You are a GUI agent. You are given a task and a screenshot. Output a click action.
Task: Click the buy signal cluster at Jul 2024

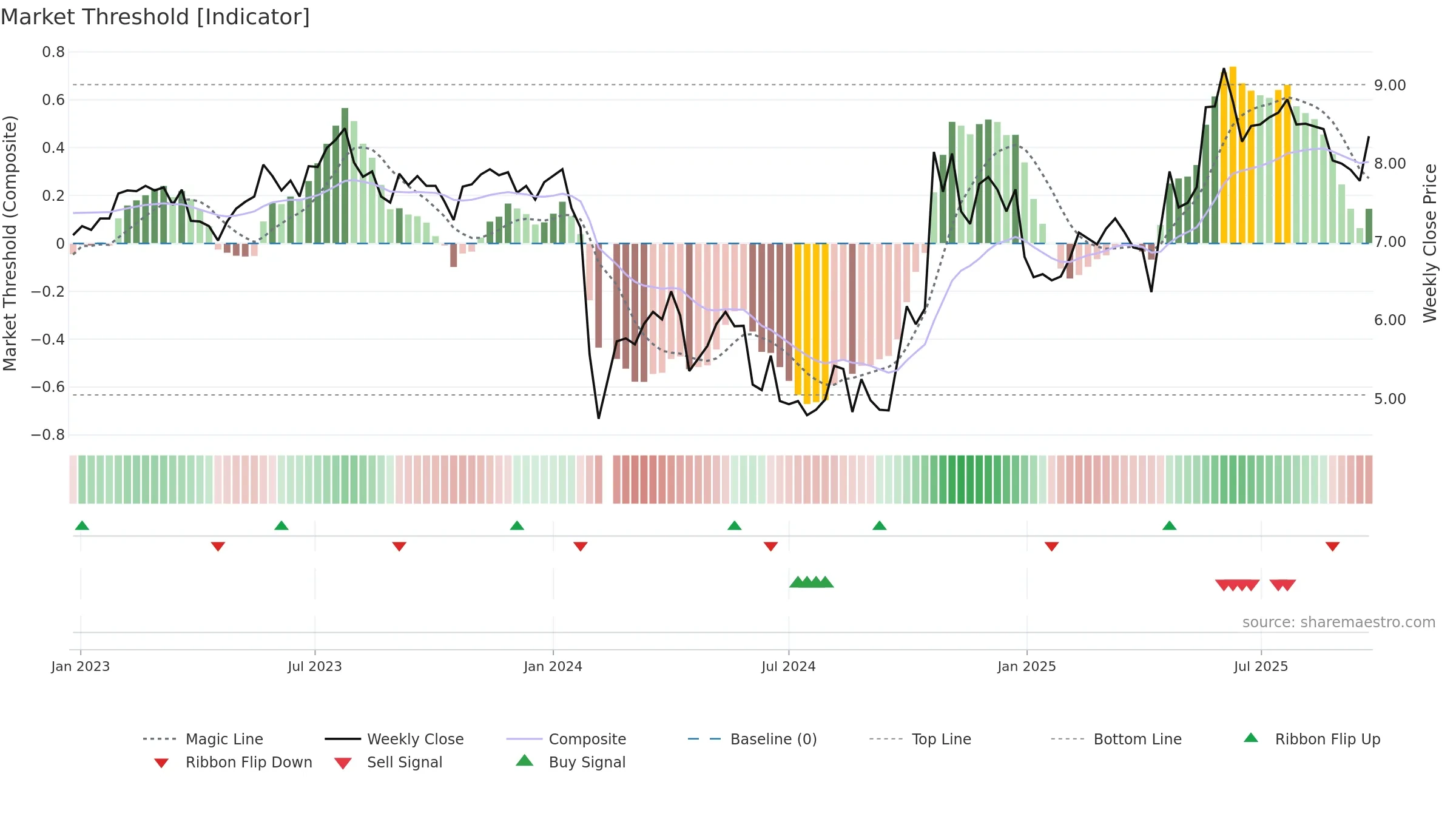click(x=812, y=582)
